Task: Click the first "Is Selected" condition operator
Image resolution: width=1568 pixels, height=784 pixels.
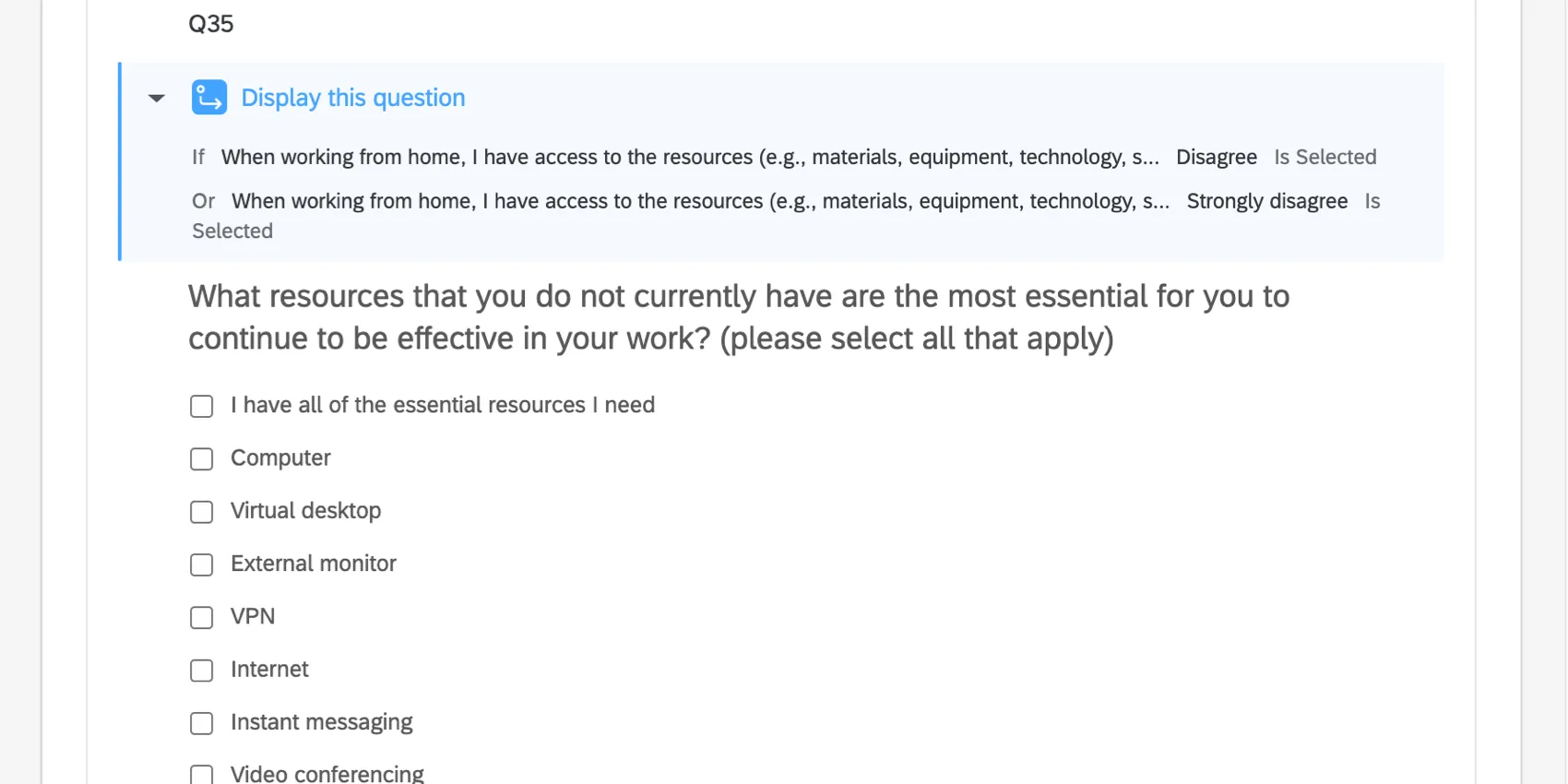Action: tap(1324, 157)
